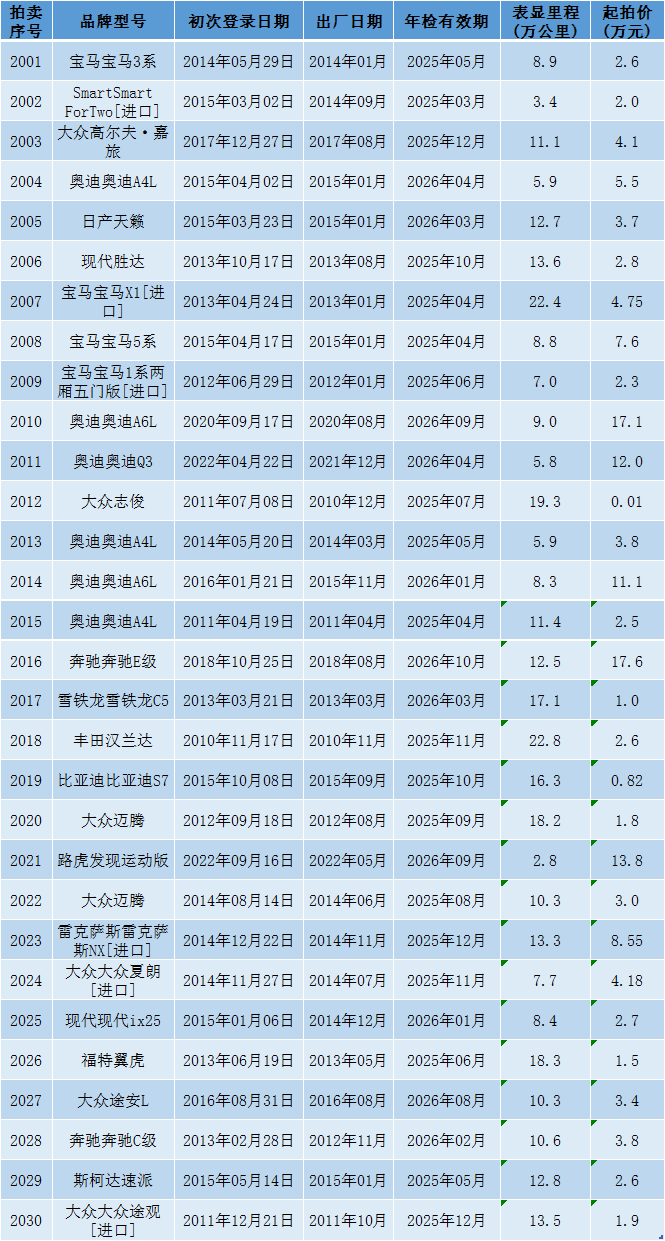Select the 宝马宝马3系 model cell
This screenshot has width=665, height=1241.
pyautogui.click(x=113, y=61)
